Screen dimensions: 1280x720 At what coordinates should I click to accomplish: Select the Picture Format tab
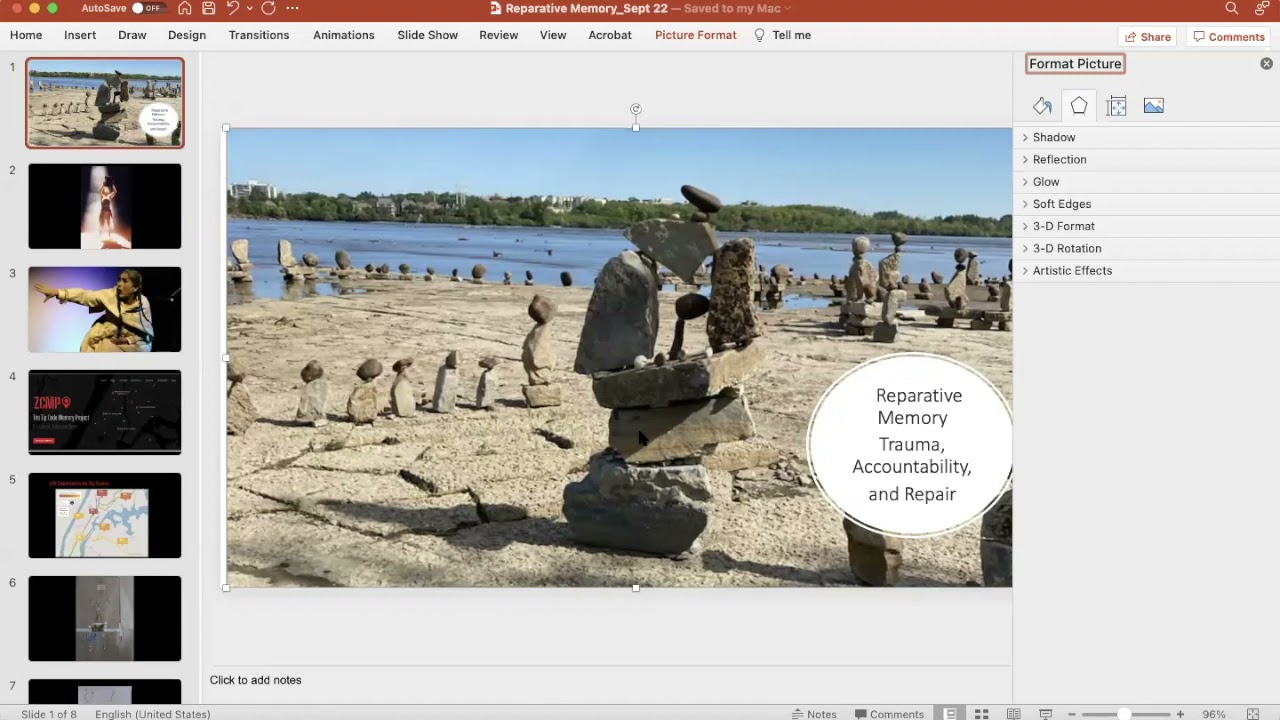pyautogui.click(x=696, y=35)
